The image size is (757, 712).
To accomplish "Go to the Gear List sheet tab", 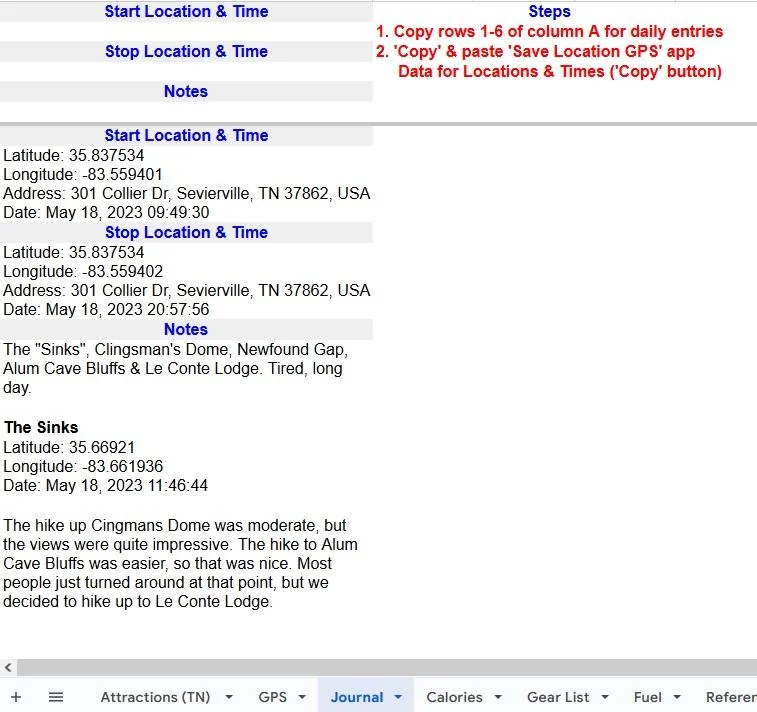I will (x=558, y=697).
